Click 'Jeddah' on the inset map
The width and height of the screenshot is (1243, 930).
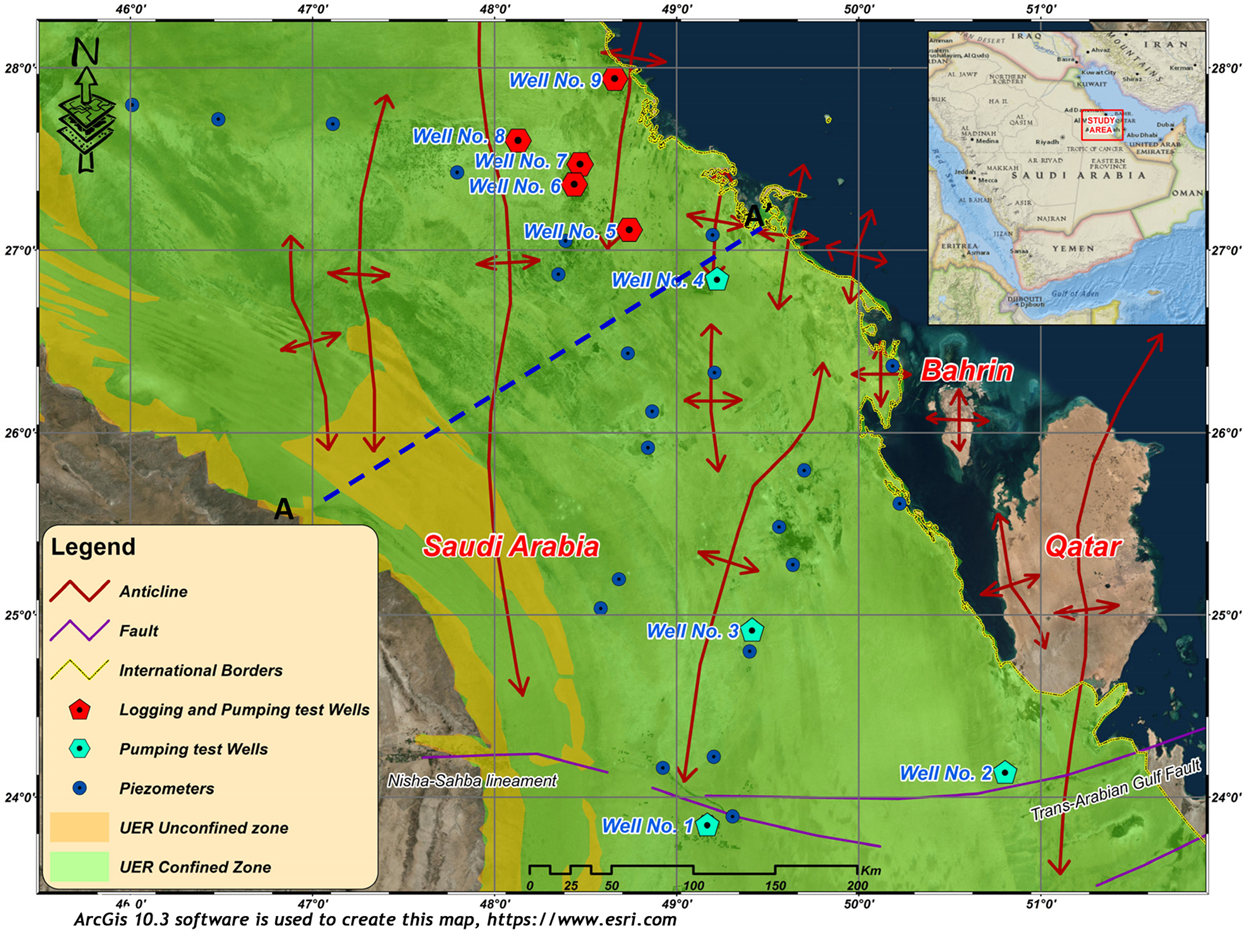click(965, 172)
